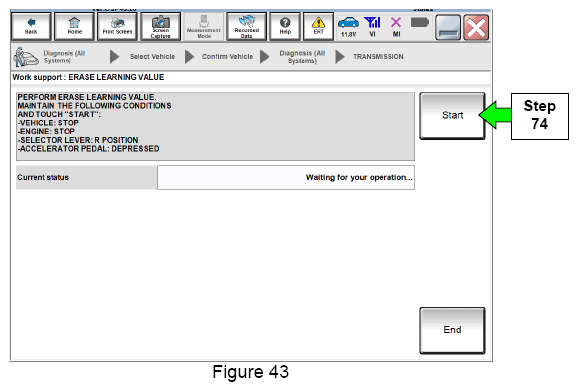
Task: Click PERFORM ERASE LEARNING VALUE text
Action: (87, 97)
